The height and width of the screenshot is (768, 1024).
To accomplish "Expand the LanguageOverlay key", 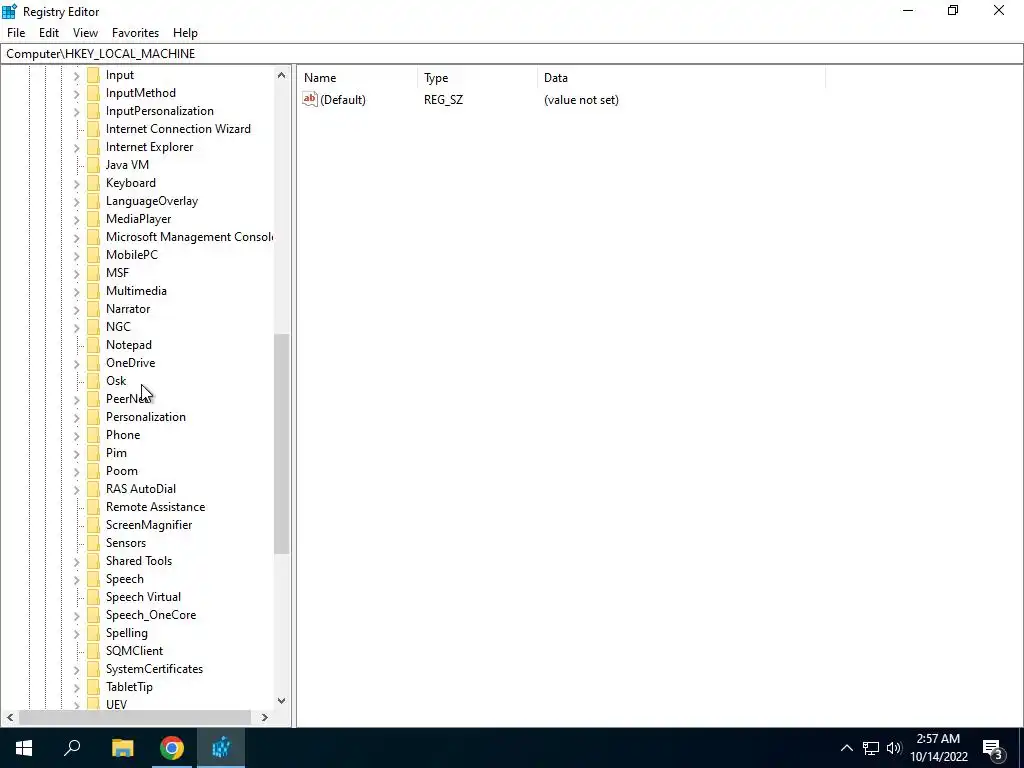I will point(76,202).
